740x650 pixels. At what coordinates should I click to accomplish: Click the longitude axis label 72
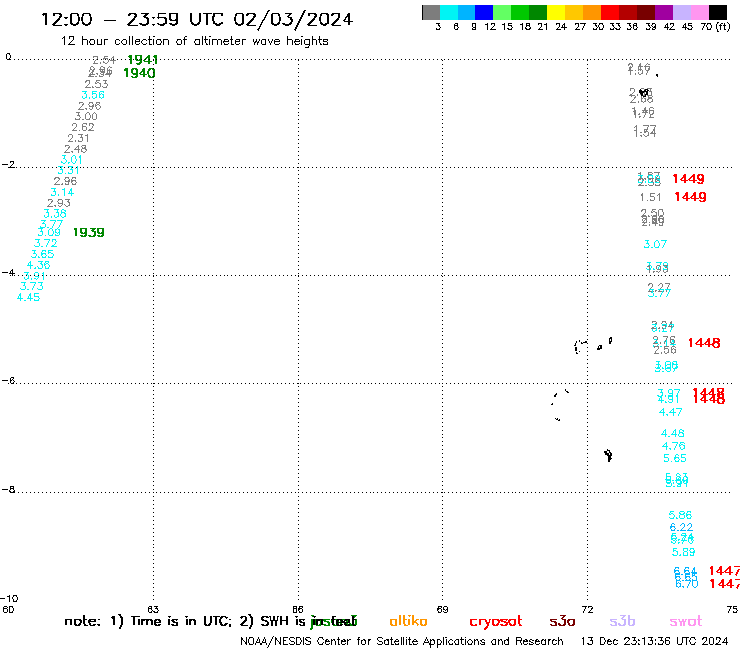[x=587, y=609]
